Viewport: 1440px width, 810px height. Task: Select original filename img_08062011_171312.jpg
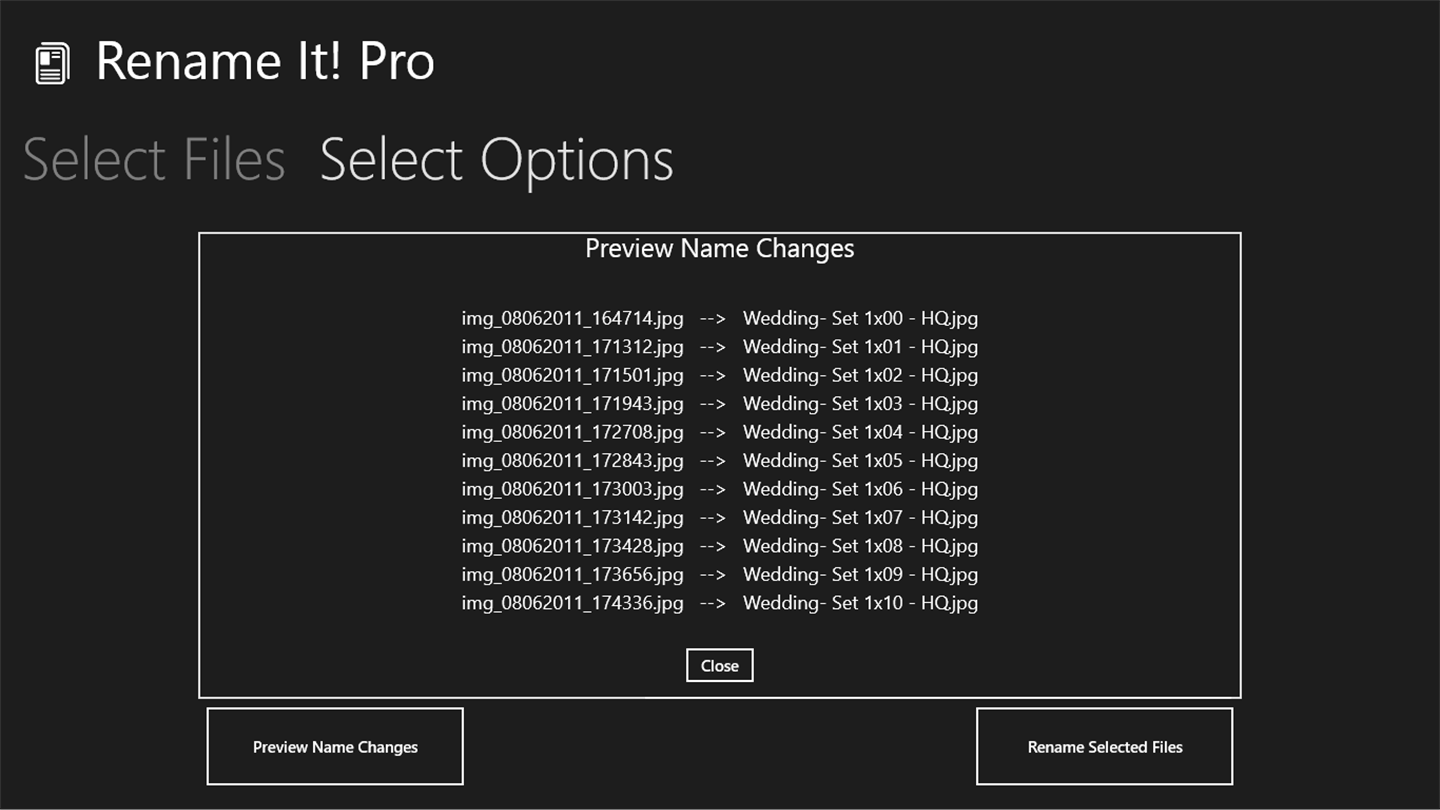click(572, 347)
